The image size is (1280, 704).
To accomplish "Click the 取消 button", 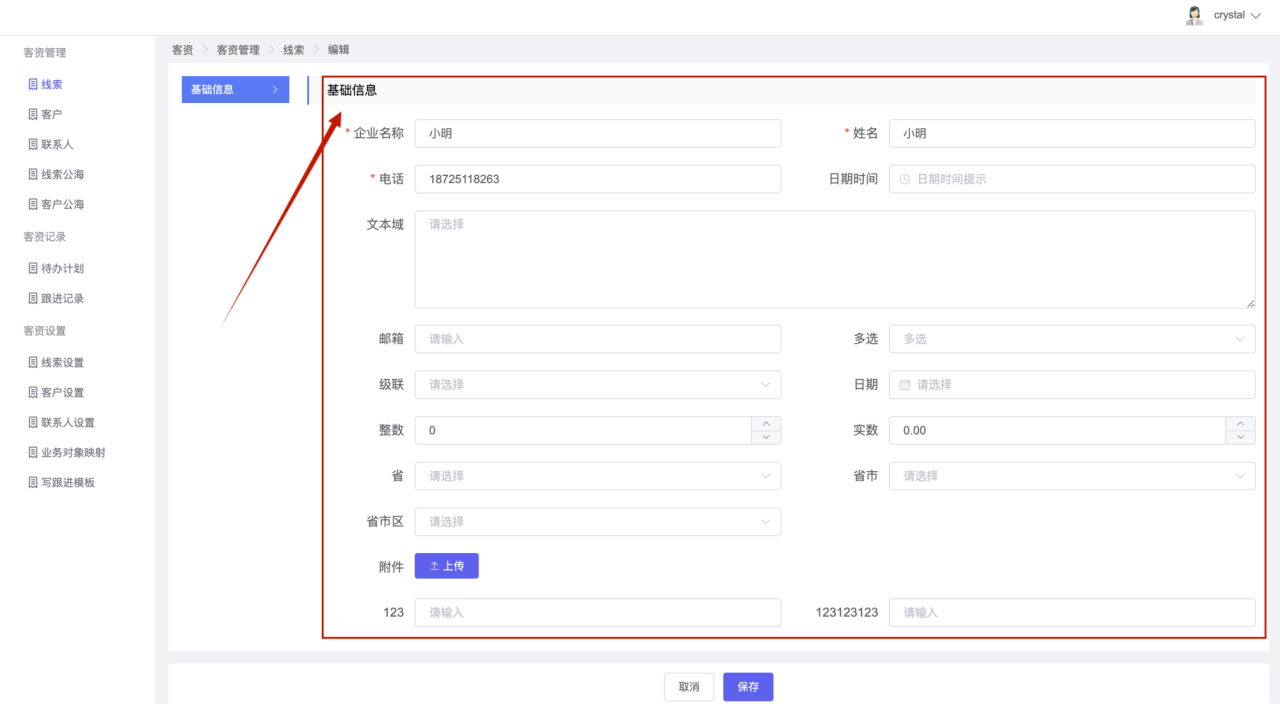I will click(688, 687).
